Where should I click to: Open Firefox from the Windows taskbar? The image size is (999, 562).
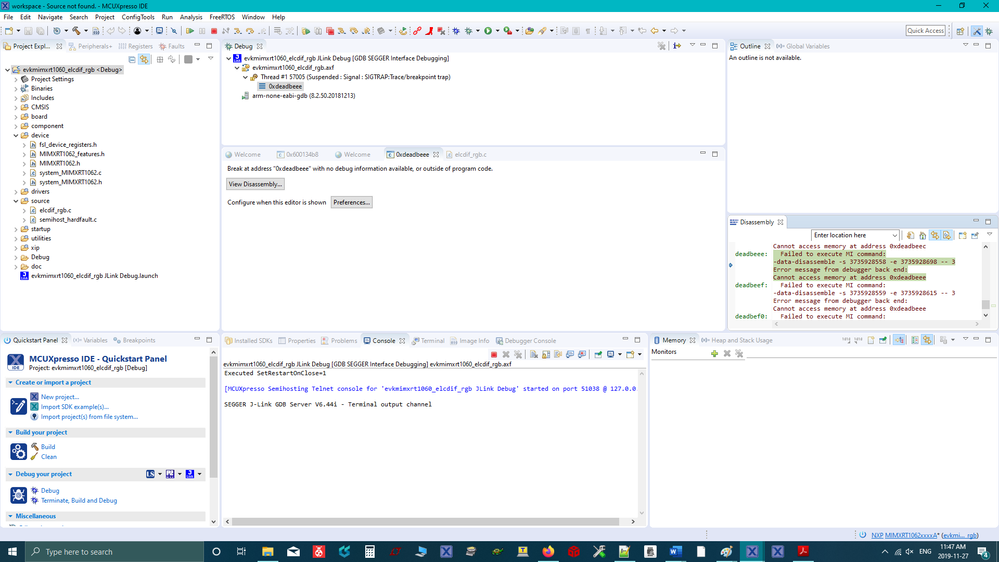[548, 552]
